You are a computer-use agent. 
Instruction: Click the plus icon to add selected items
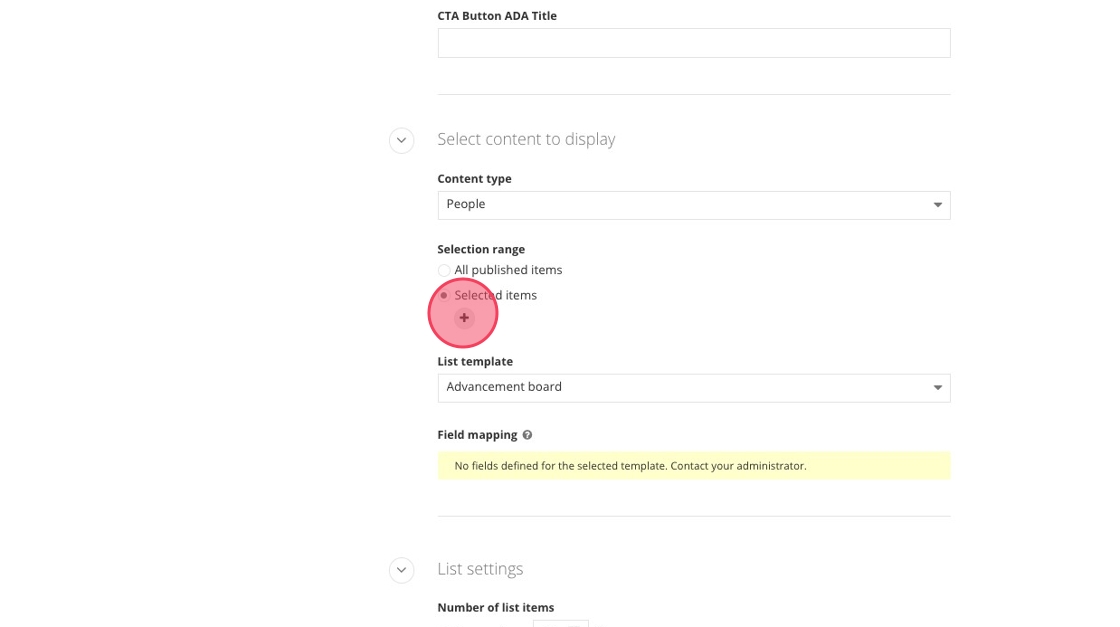click(x=464, y=318)
